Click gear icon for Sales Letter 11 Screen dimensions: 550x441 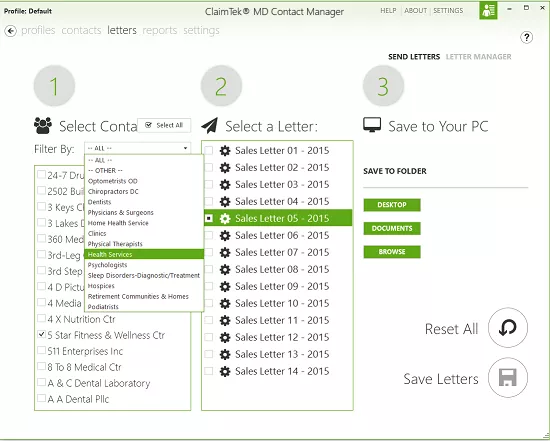(225, 320)
